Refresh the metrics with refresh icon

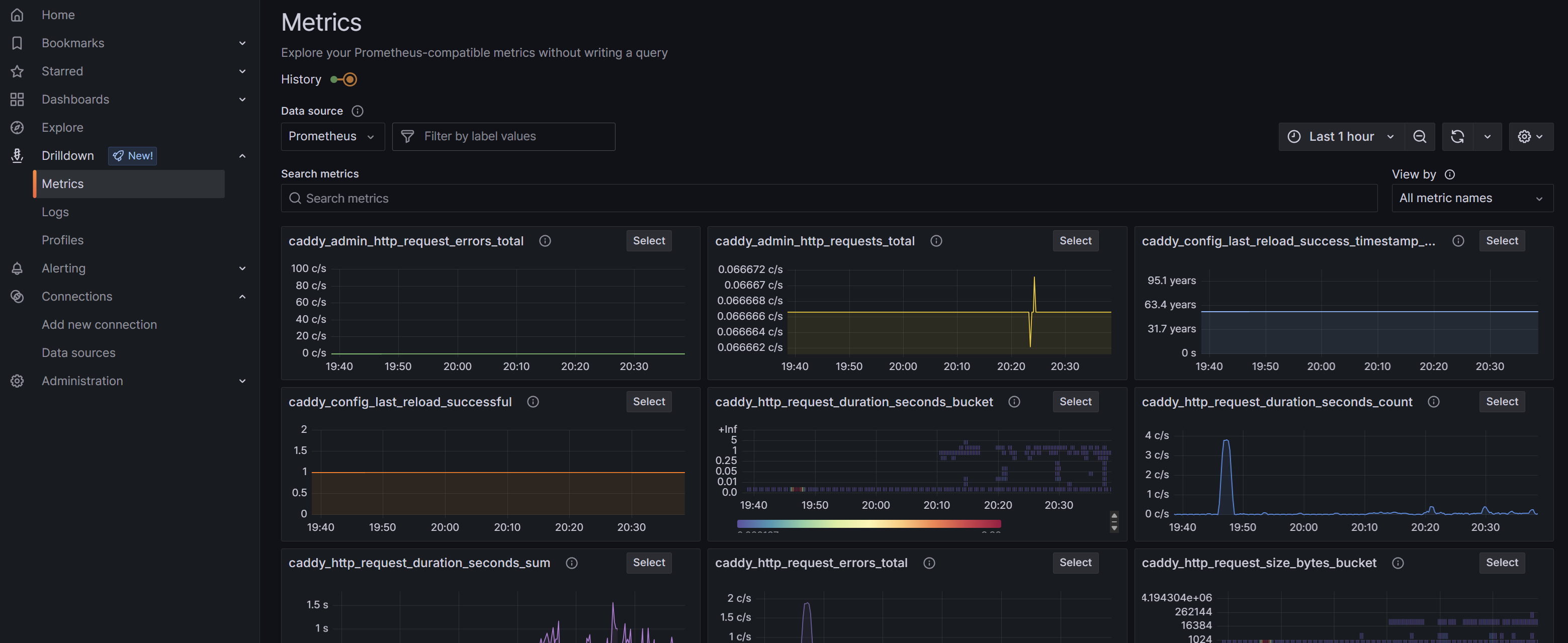click(x=1457, y=137)
